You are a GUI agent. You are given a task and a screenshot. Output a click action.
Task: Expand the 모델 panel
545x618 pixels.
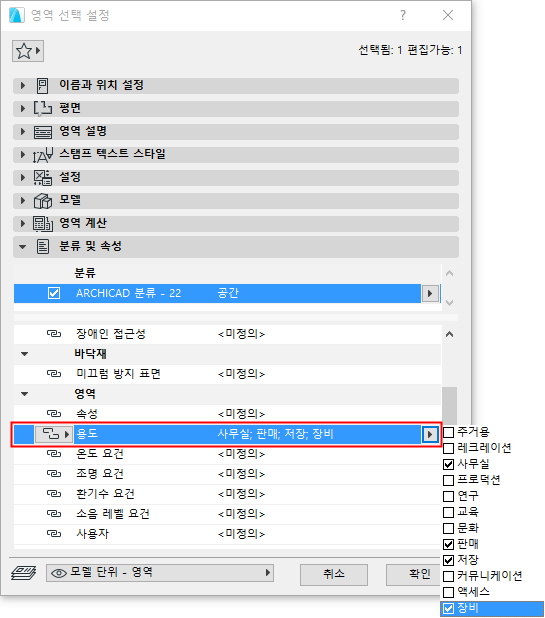point(22,200)
